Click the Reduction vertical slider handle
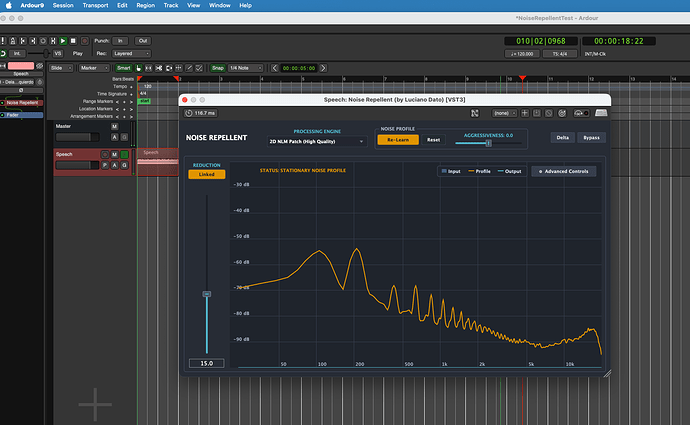Viewport: 690px width, 425px height. 206,294
